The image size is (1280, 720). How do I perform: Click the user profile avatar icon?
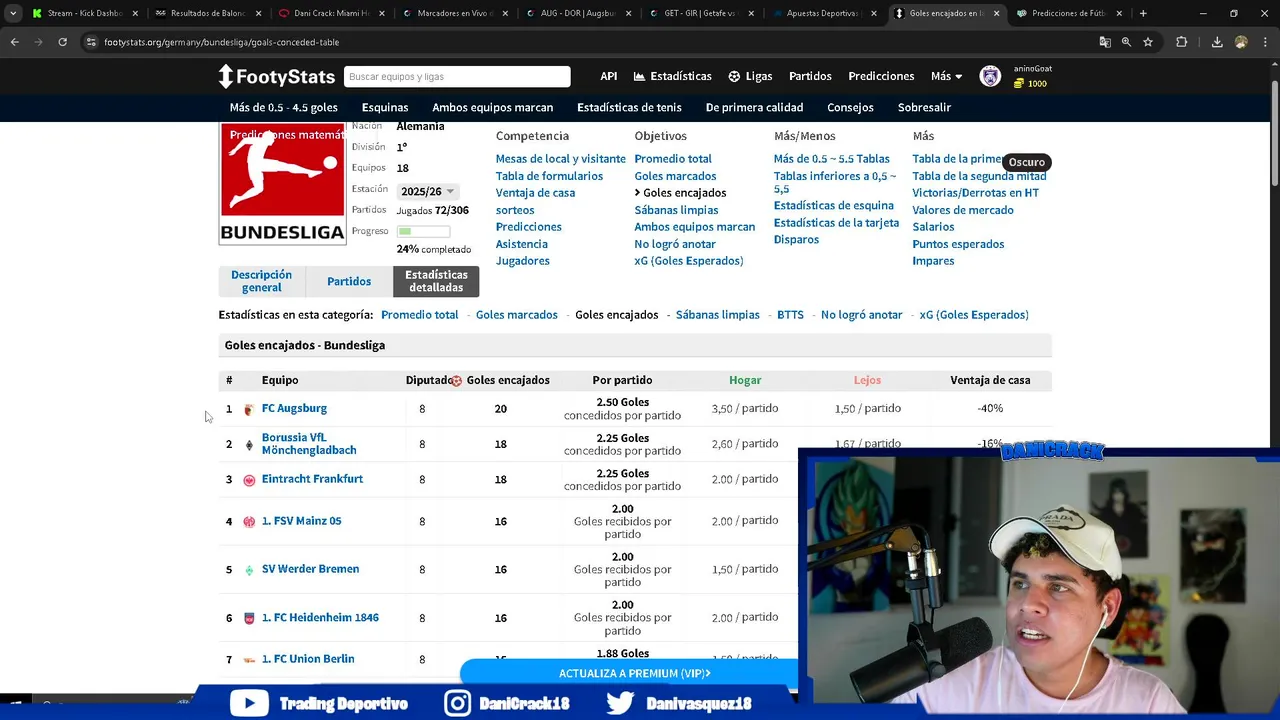990,77
